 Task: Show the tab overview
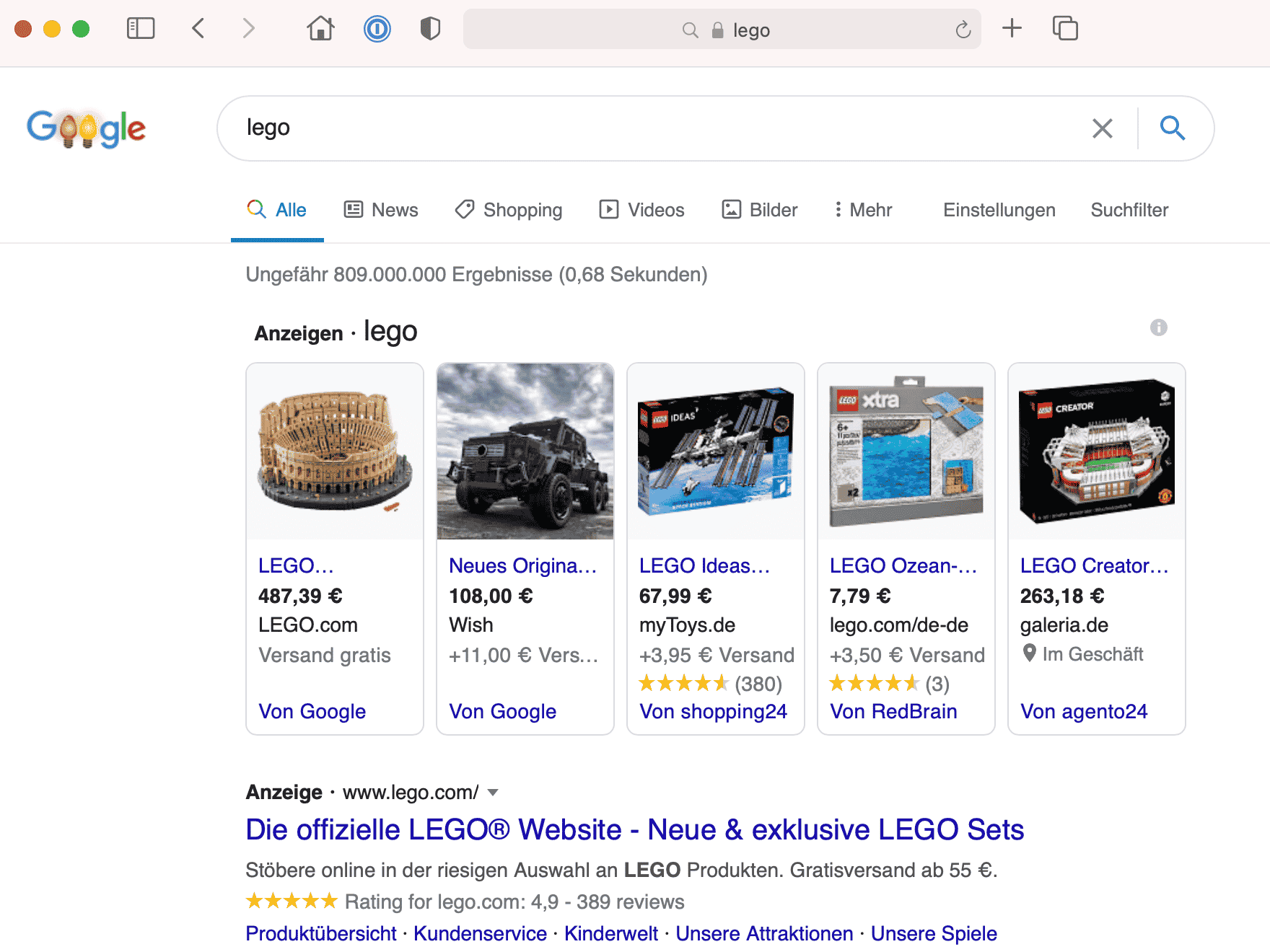click(1065, 29)
